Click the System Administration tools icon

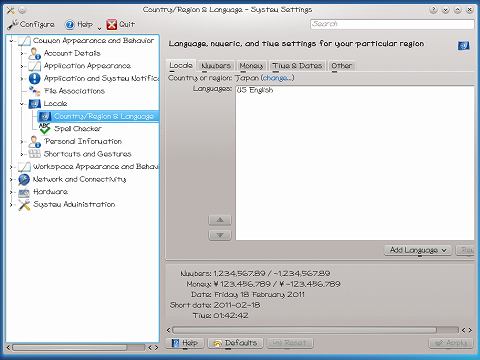coord(24,205)
